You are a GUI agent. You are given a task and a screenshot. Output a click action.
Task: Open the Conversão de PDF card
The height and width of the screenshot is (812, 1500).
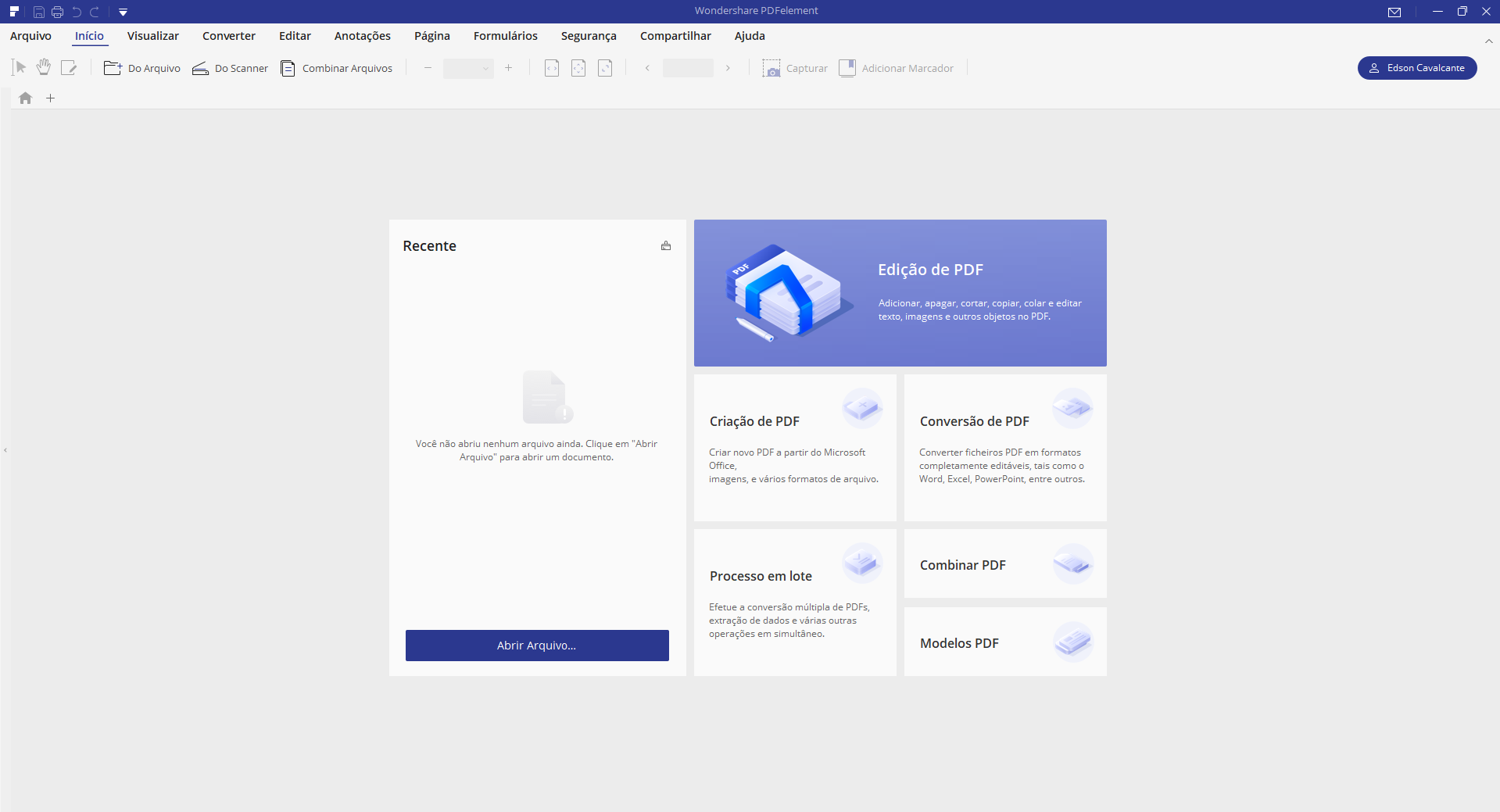(1005, 448)
